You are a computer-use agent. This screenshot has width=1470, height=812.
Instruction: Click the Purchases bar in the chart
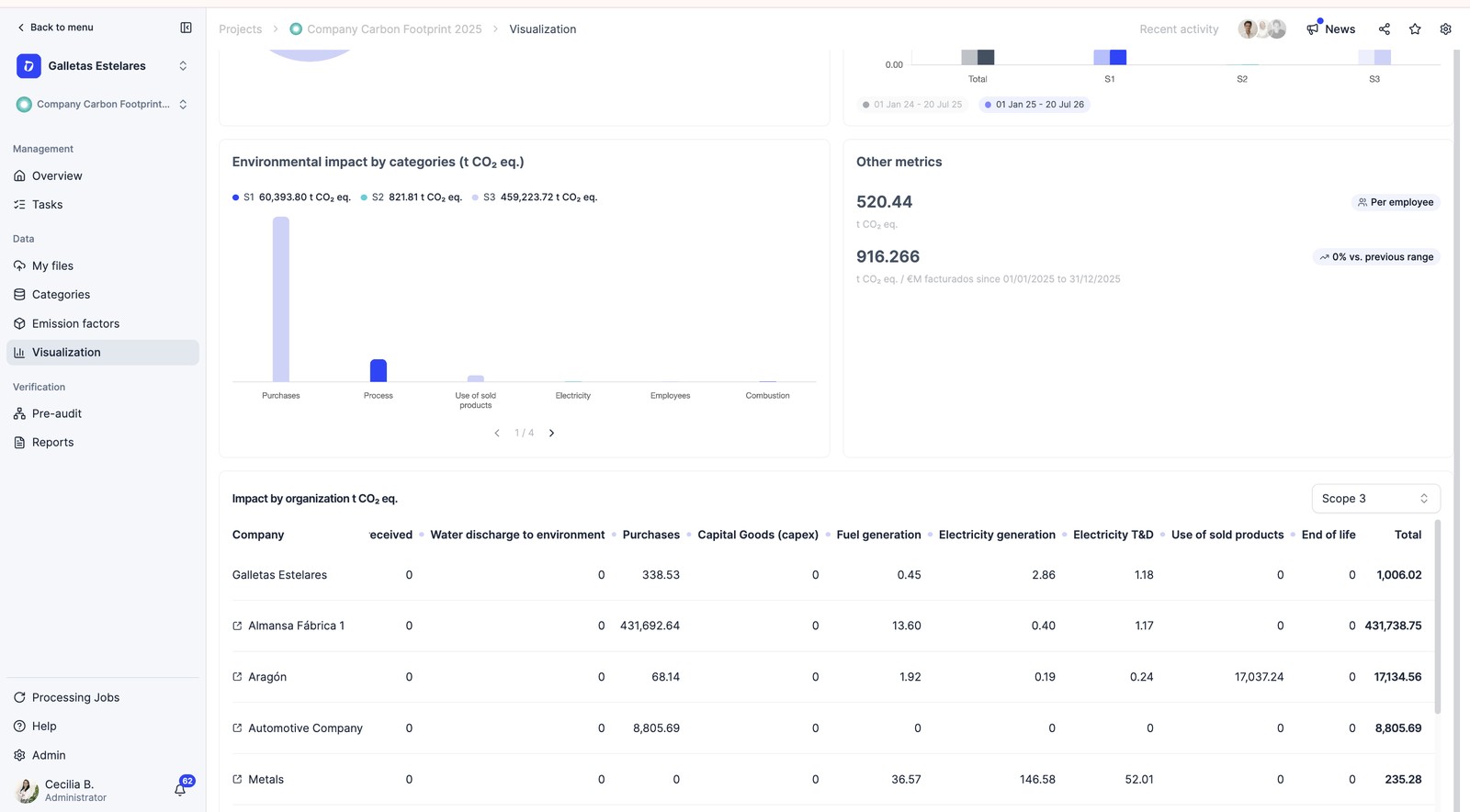click(x=281, y=299)
